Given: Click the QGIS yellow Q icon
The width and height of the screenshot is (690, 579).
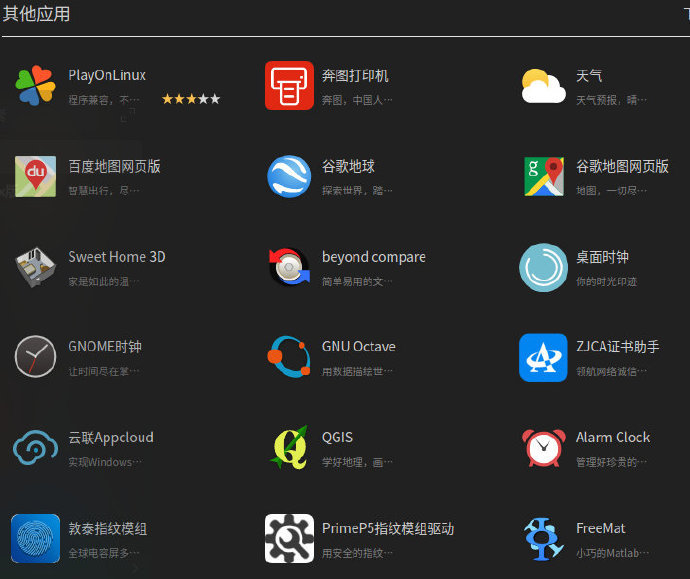Looking at the screenshot, I should coord(289,447).
